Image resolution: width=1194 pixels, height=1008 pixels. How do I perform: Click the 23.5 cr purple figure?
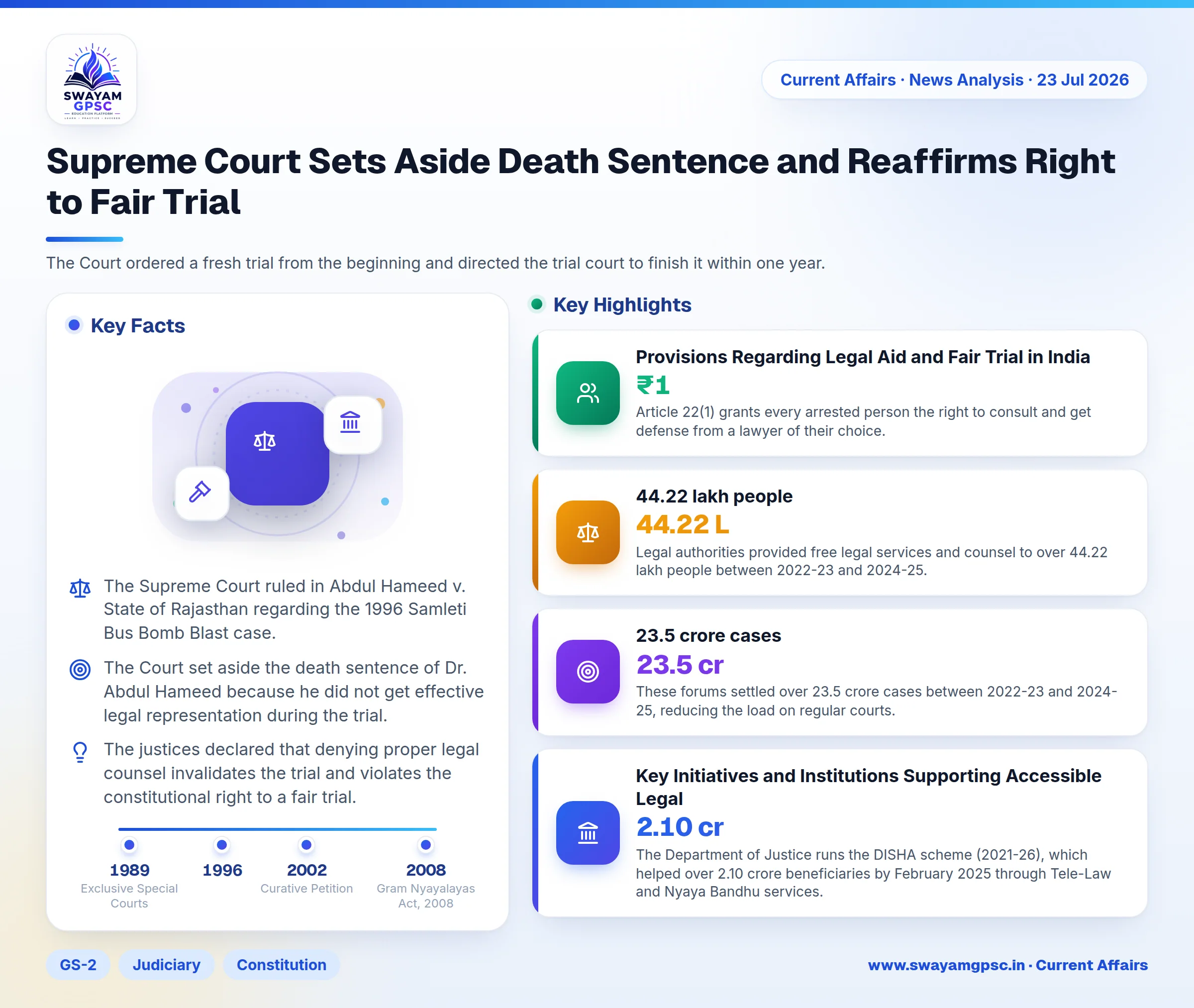(680, 665)
